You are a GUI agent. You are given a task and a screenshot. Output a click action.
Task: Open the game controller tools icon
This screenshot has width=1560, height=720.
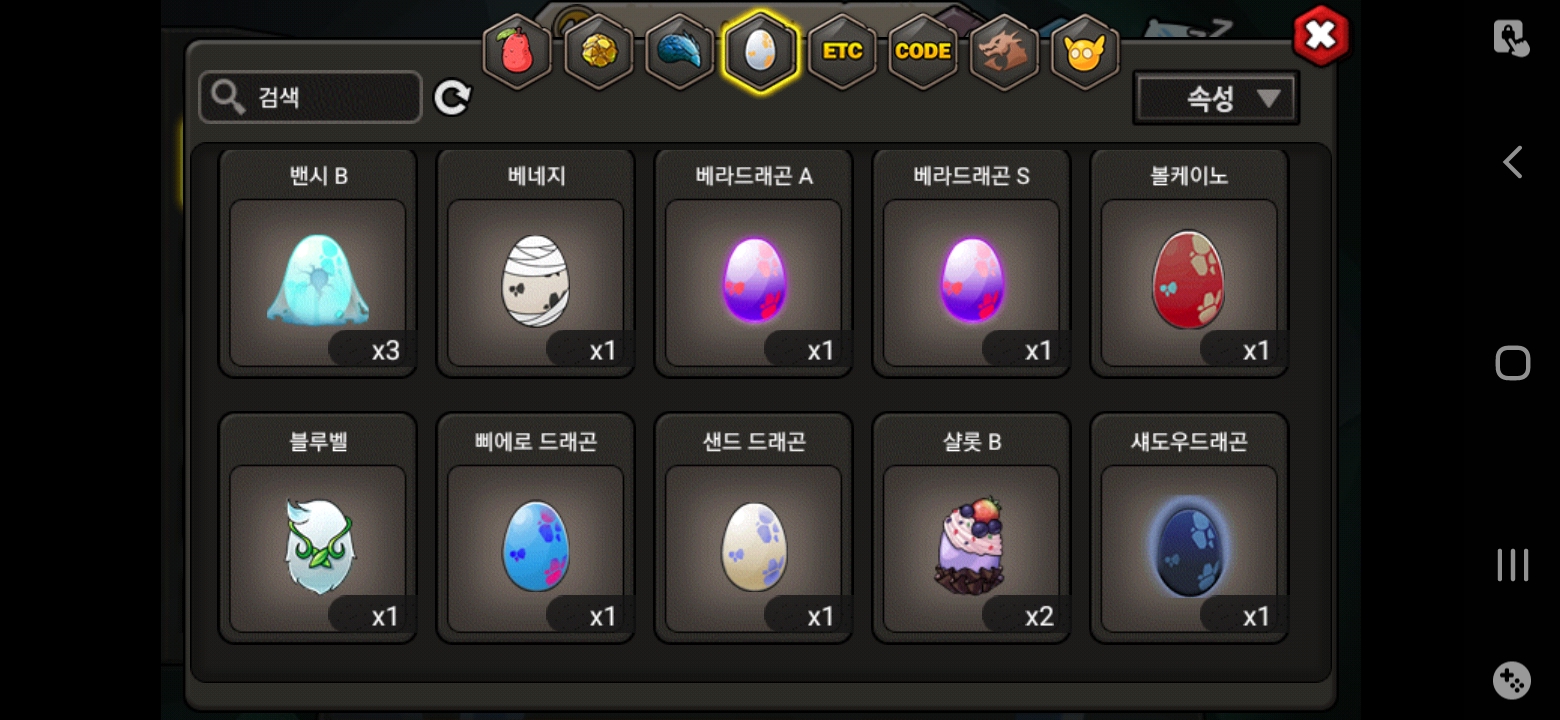pyautogui.click(x=1512, y=680)
